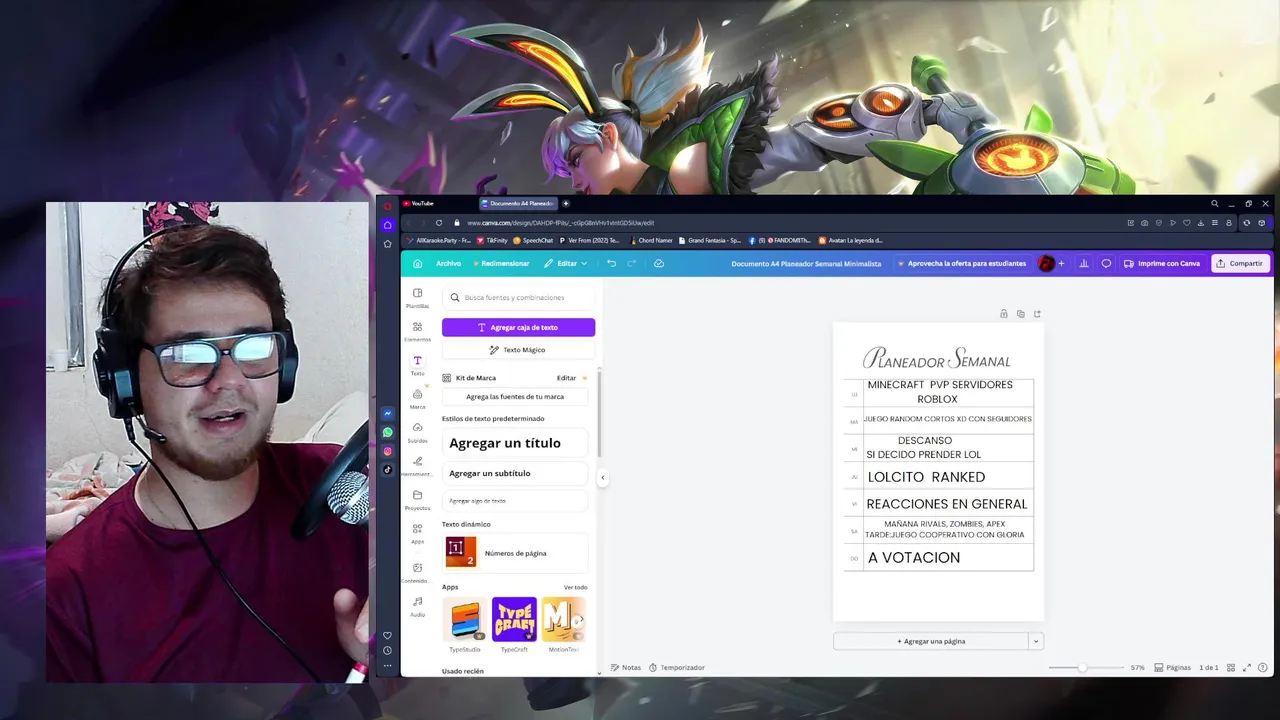The width and height of the screenshot is (1280, 720).
Task: Open the Marca sidebar panel
Action: (x=417, y=399)
